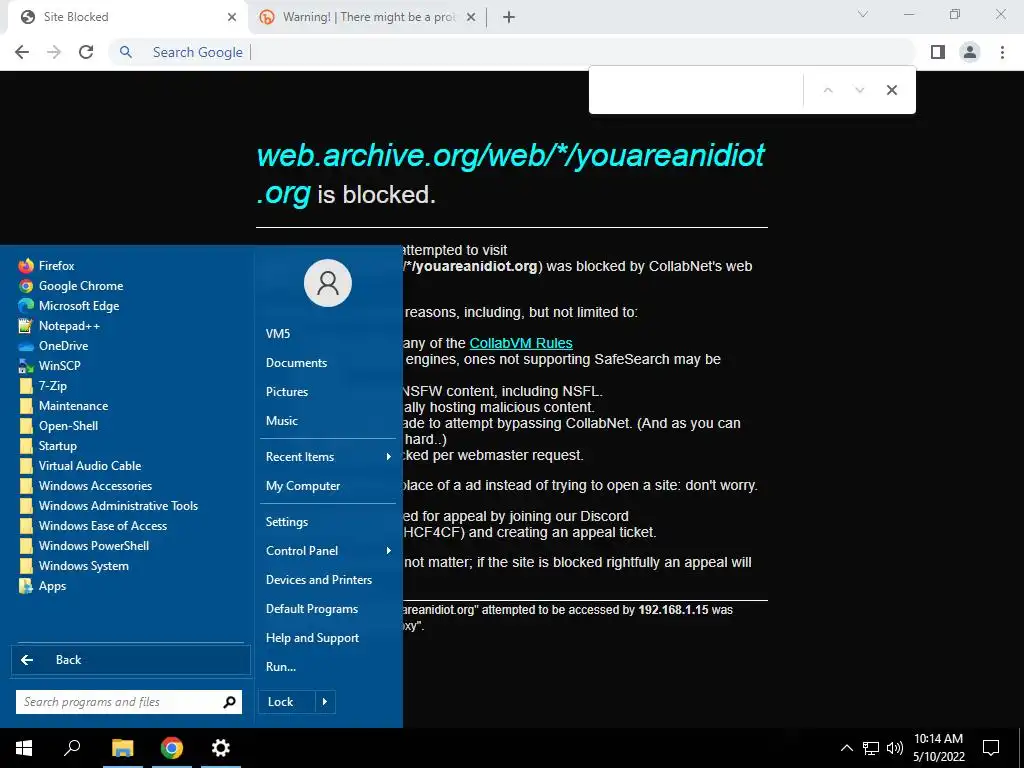Click Back in the Start menu
The height and width of the screenshot is (768, 1024).
[131, 660]
